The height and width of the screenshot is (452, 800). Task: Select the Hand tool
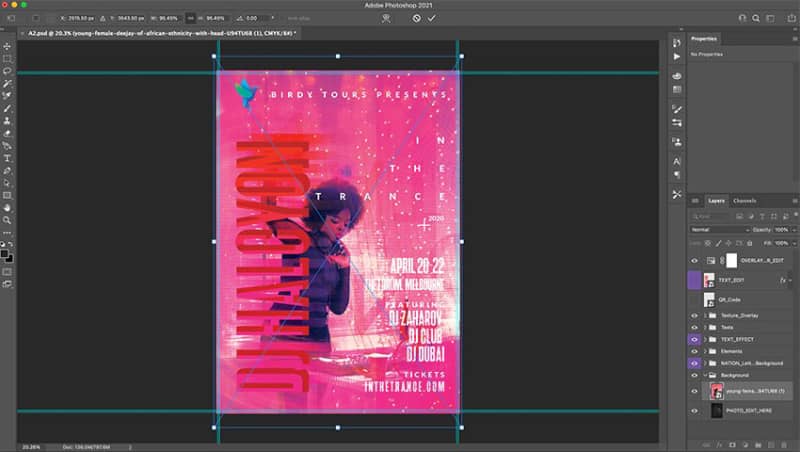click(x=7, y=208)
